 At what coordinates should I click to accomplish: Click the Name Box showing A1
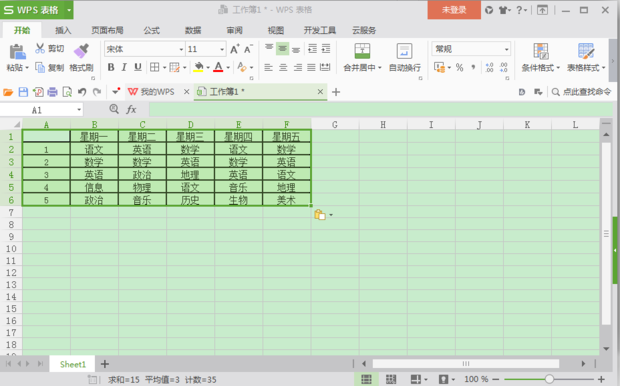click(37, 110)
